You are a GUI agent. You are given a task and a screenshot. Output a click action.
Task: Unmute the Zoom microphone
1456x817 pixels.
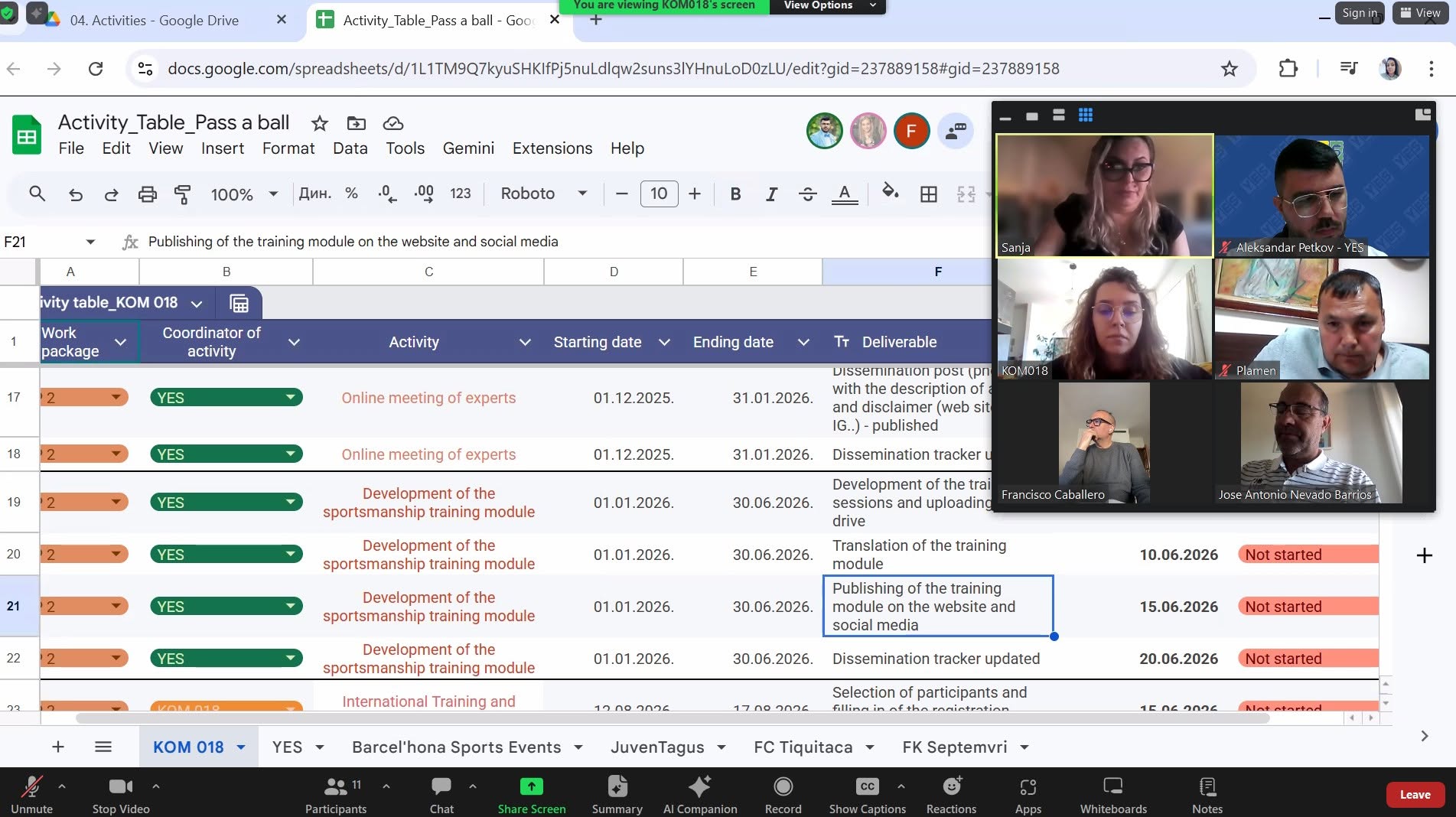click(31, 795)
